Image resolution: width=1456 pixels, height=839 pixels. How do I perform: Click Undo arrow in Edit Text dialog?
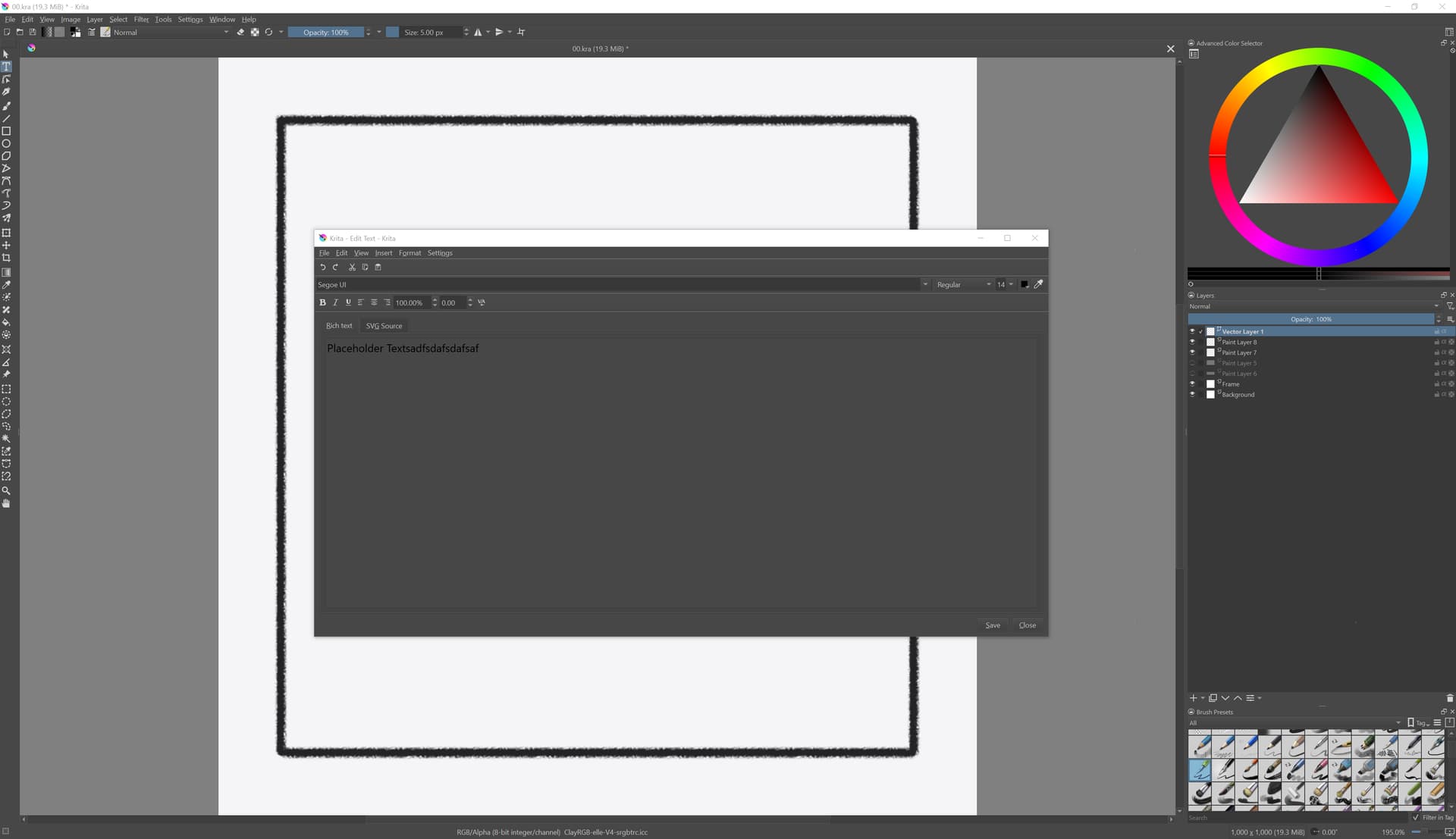[323, 268]
